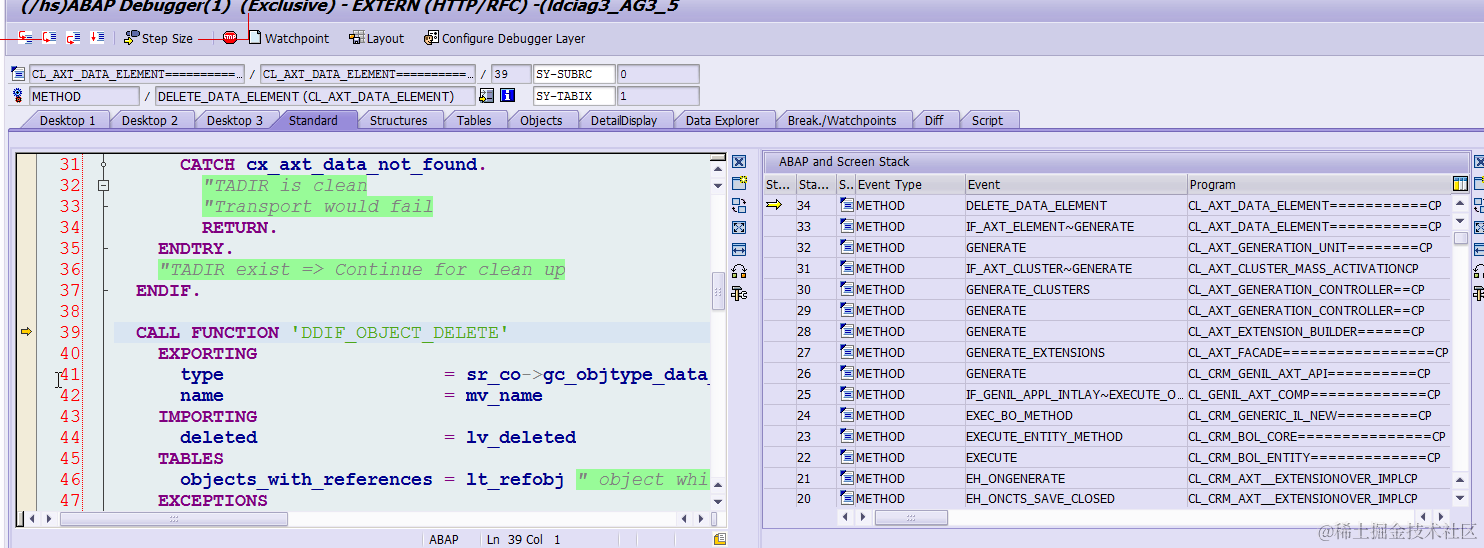Select the DetailDisplay tab
The image size is (1484, 548).
tap(624, 120)
